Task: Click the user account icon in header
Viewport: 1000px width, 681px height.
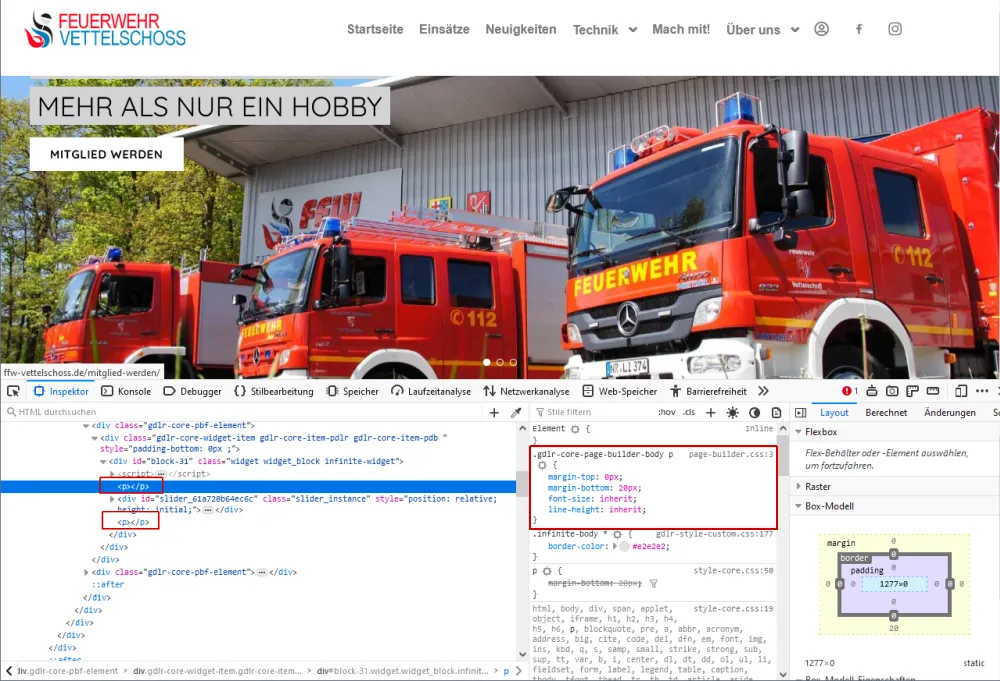Action: click(821, 29)
